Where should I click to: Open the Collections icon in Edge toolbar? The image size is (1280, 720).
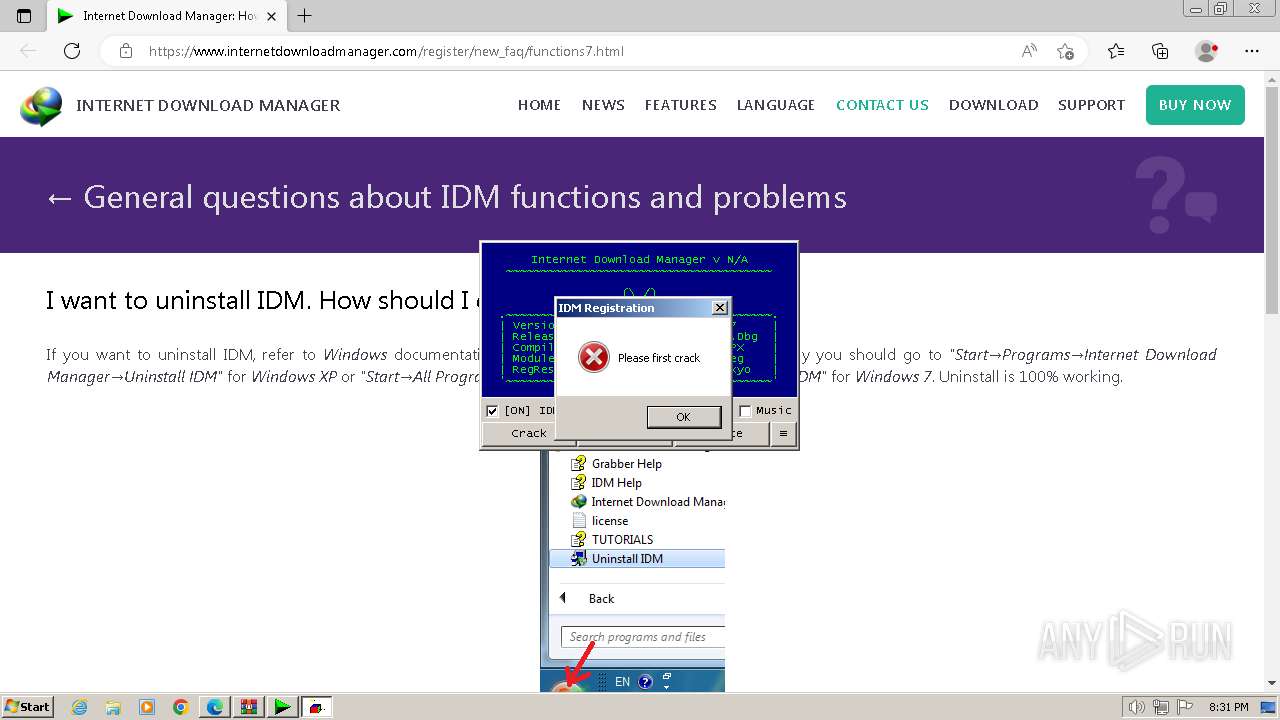point(1160,51)
